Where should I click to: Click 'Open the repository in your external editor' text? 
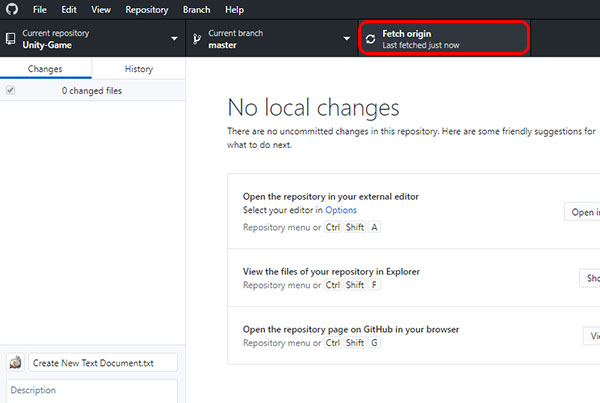[x=331, y=196]
